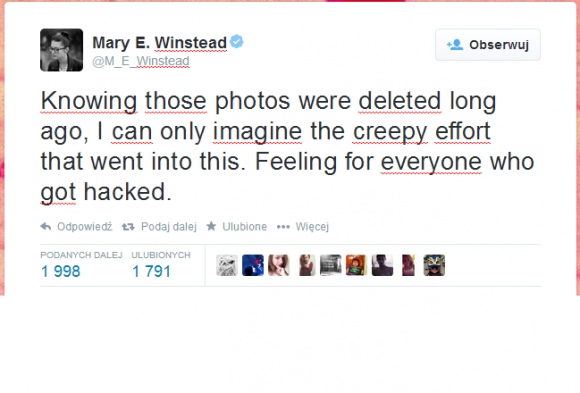Open the black-and-white building avatar
The height and width of the screenshot is (393, 580).
coord(330,265)
